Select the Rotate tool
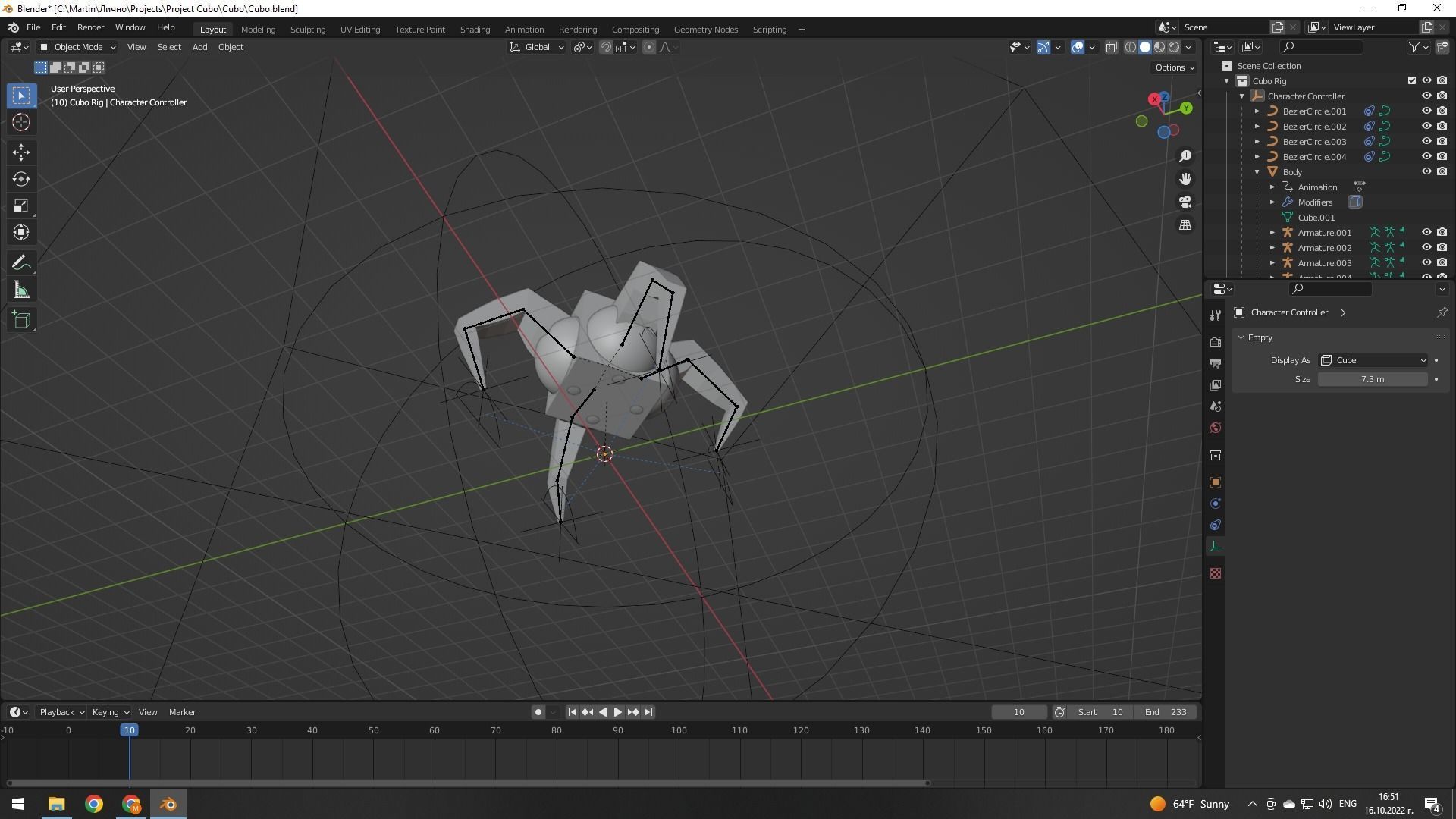 tap(21, 179)
